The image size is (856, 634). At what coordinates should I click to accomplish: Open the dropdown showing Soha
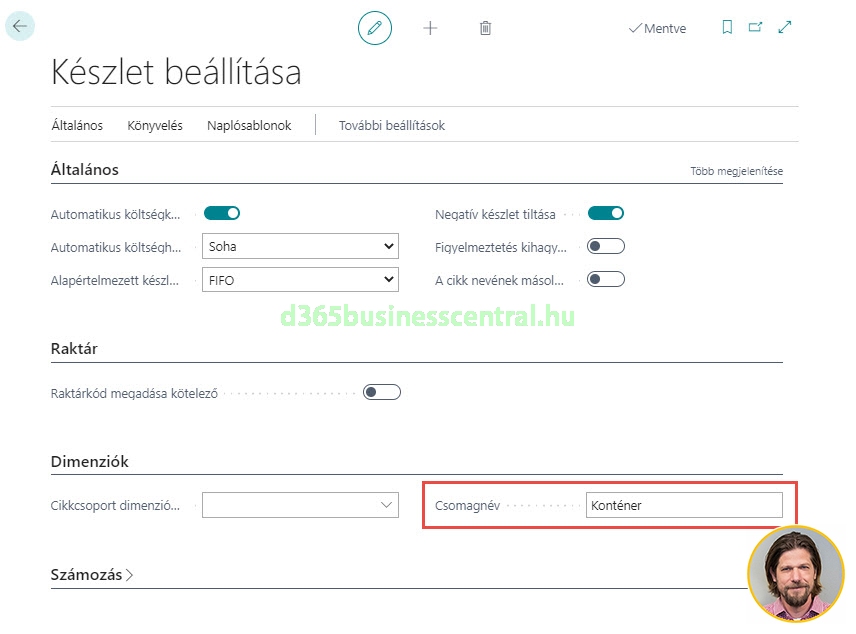click(x=300, y=246)
